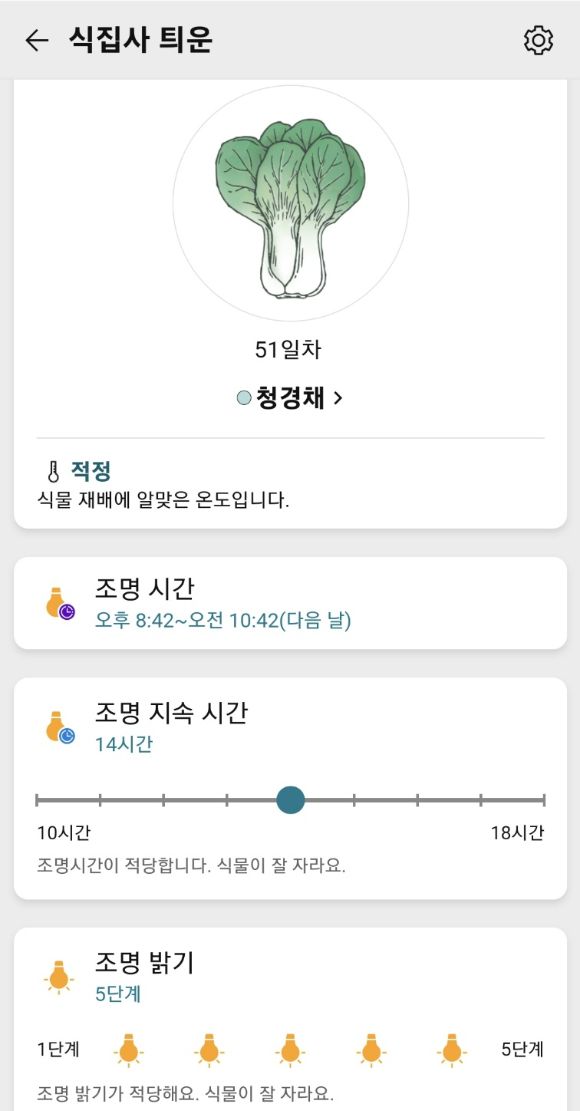Select the fourth brightness level bulb

pyautogui.click(x=371, y=1047)
